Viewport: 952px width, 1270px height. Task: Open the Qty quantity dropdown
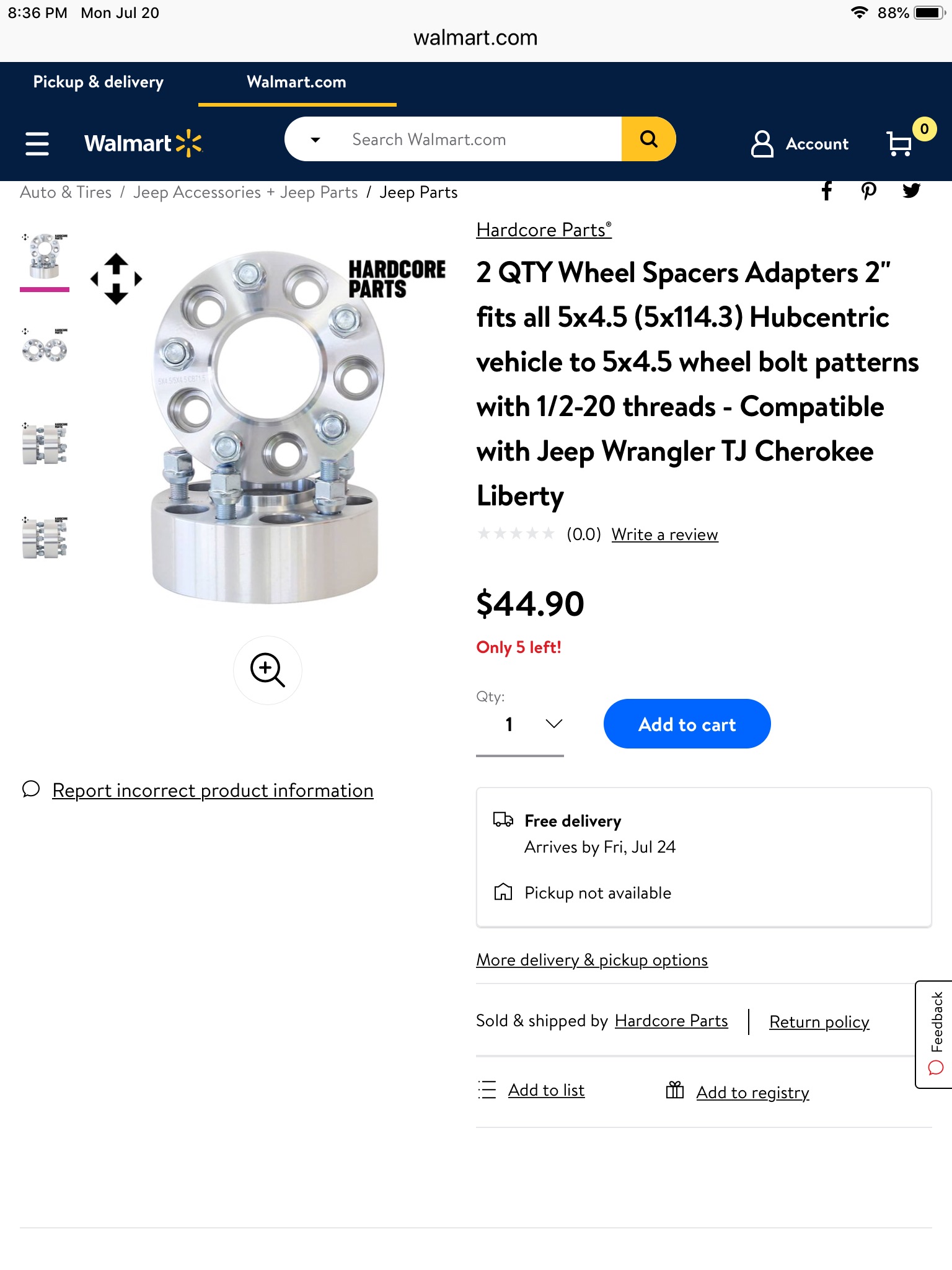(519, 724)
